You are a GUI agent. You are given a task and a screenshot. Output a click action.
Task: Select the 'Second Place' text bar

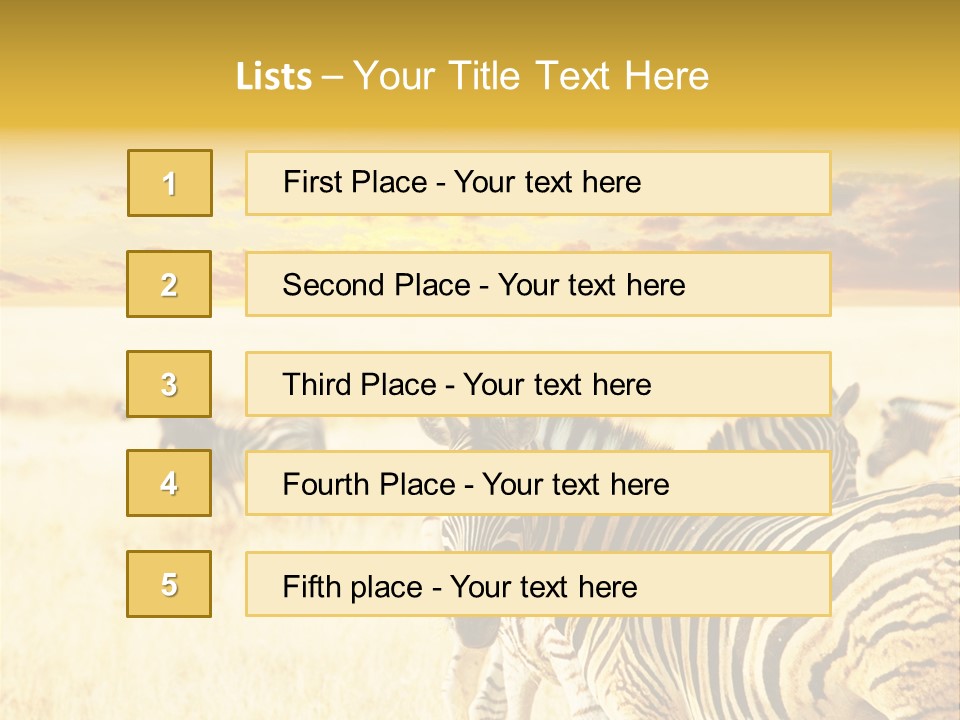click(x=538, y=284)
